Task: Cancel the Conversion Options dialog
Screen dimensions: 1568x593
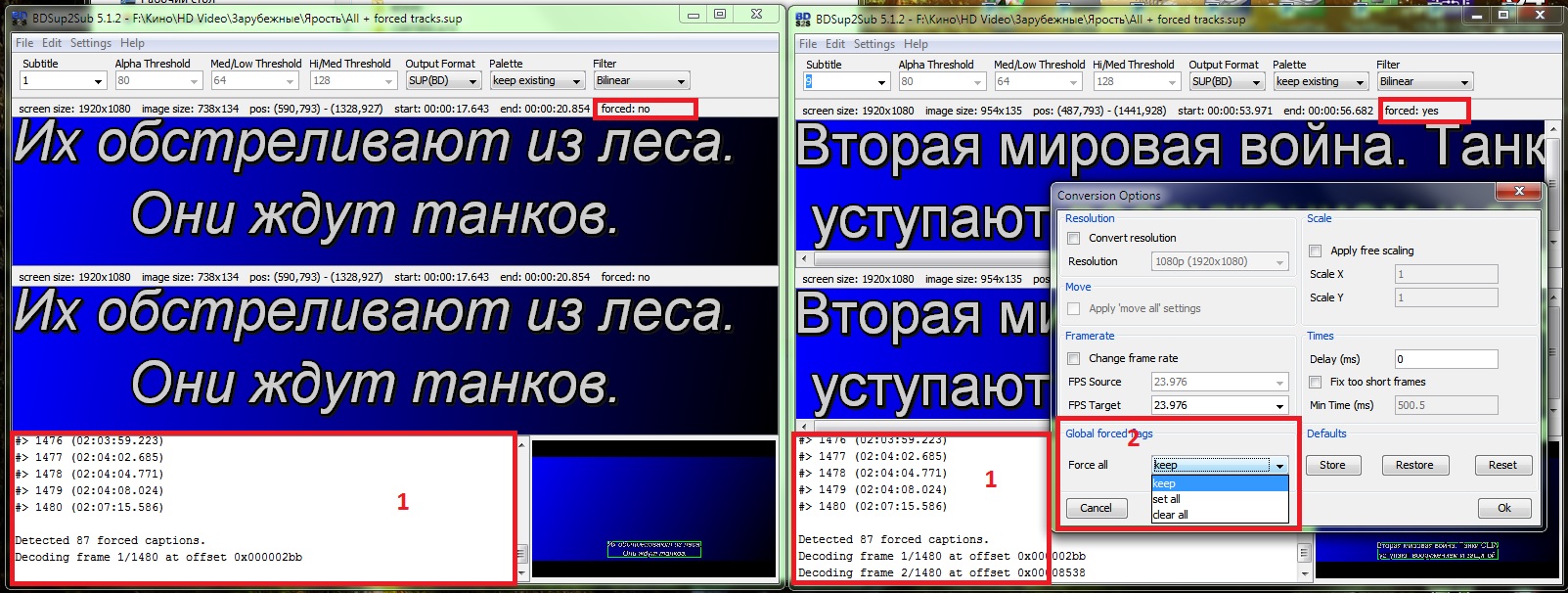Action: (1096, 508)
